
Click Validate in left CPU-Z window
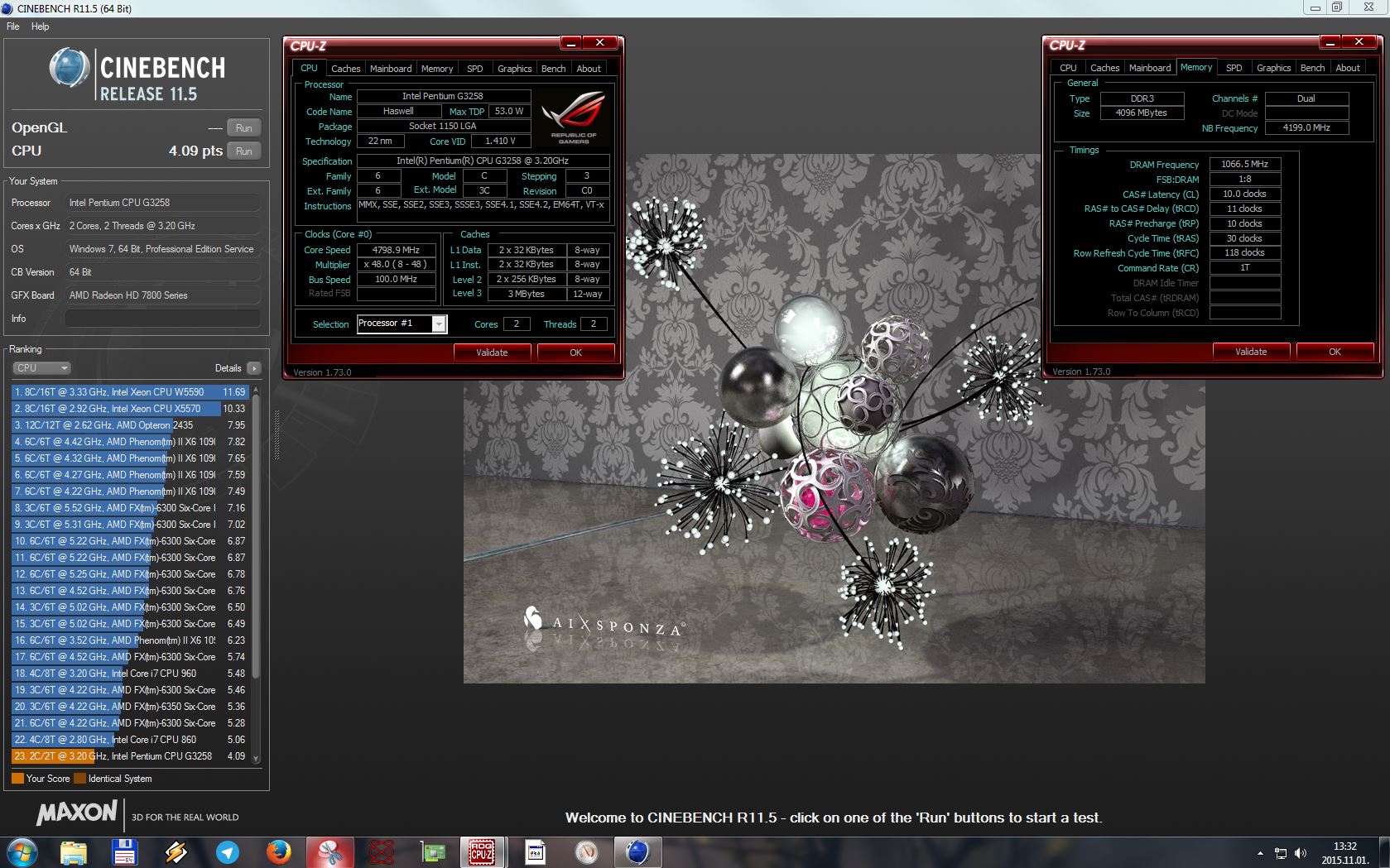(x=492, y=352)
